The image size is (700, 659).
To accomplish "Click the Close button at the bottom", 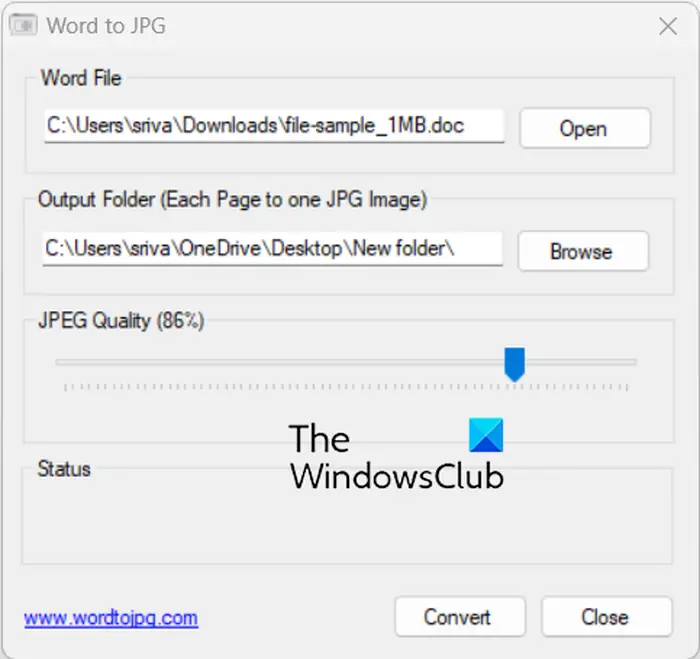I will [x=606, y=617].
